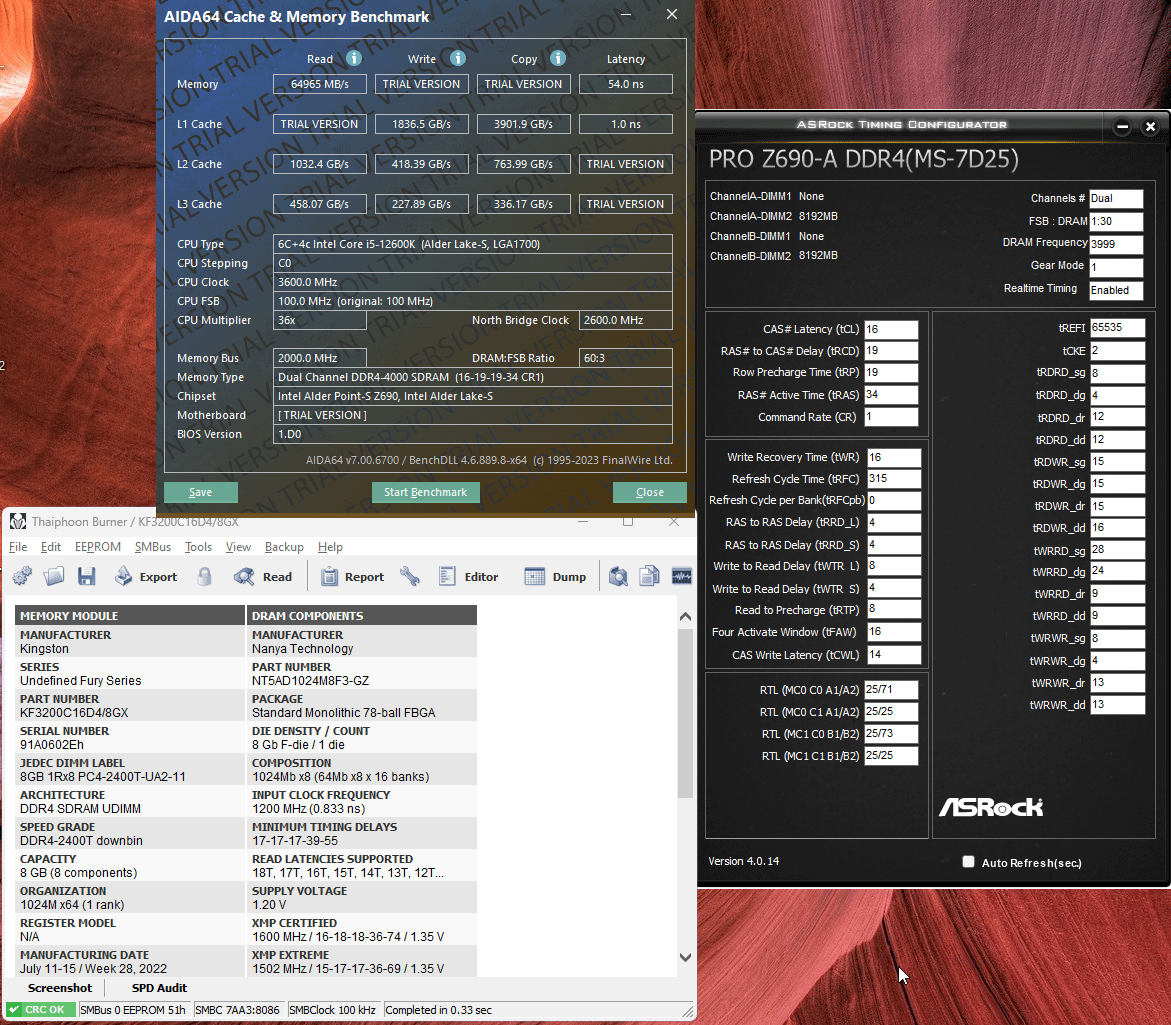
Task: Click the CAS Write Latency (tCWL) field
Action: click(894, 655)
